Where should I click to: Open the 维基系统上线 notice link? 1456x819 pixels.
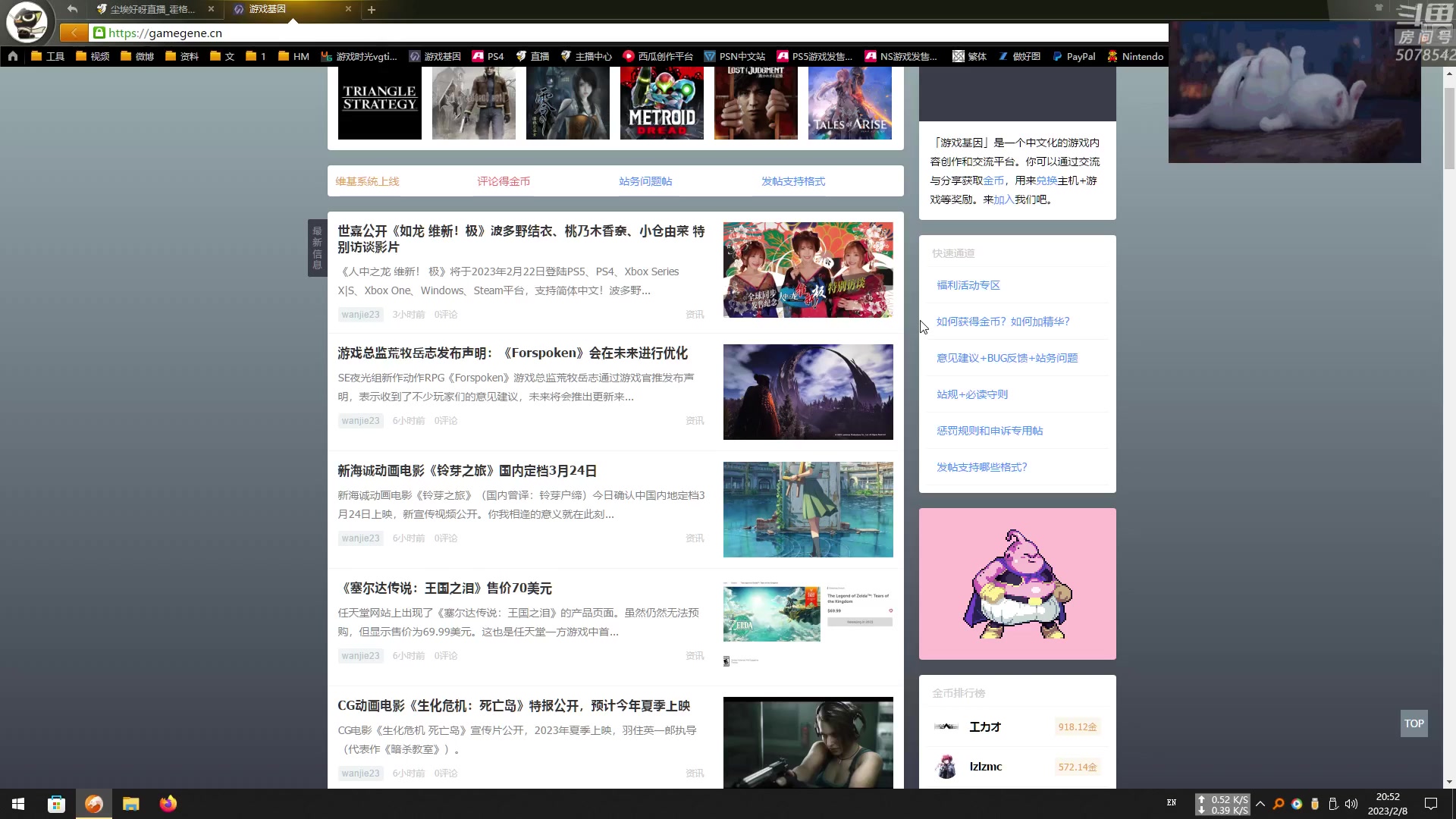pyautogui.click(x=367, y=181)
